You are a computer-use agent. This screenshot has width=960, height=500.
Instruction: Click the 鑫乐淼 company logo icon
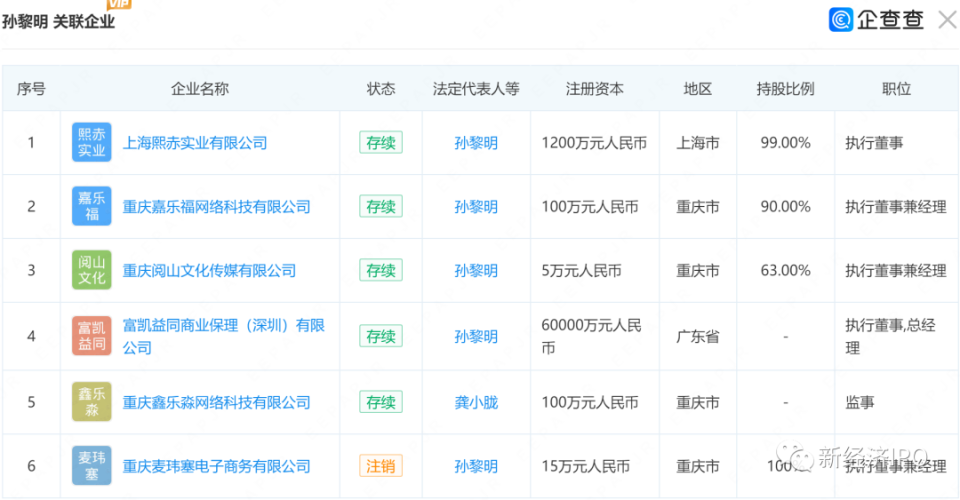tap(92, 402)
